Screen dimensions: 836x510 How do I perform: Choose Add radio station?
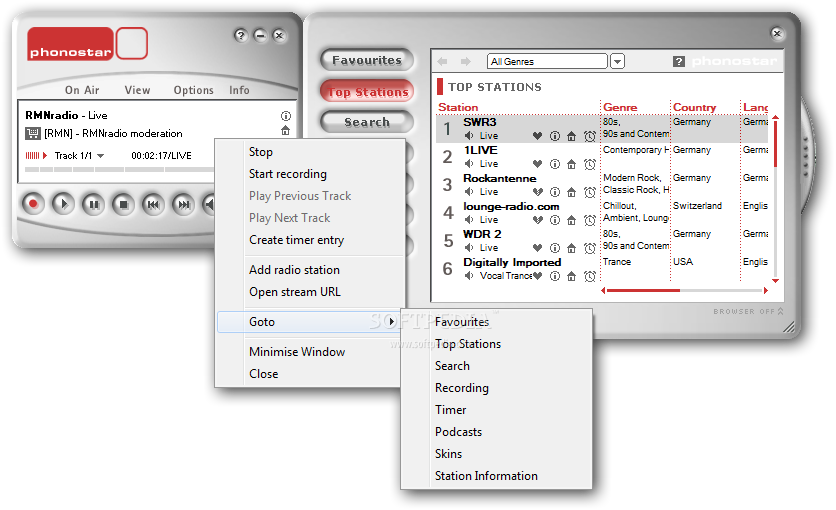[294, 270]
